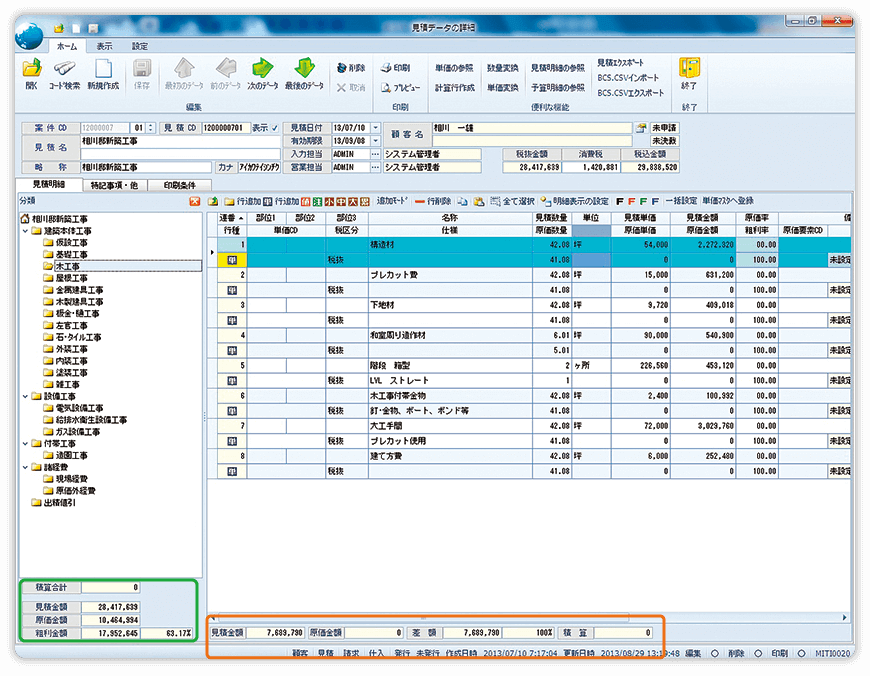Click 単価マスタへ登録 in detail toolbar

tap(728, 201)
